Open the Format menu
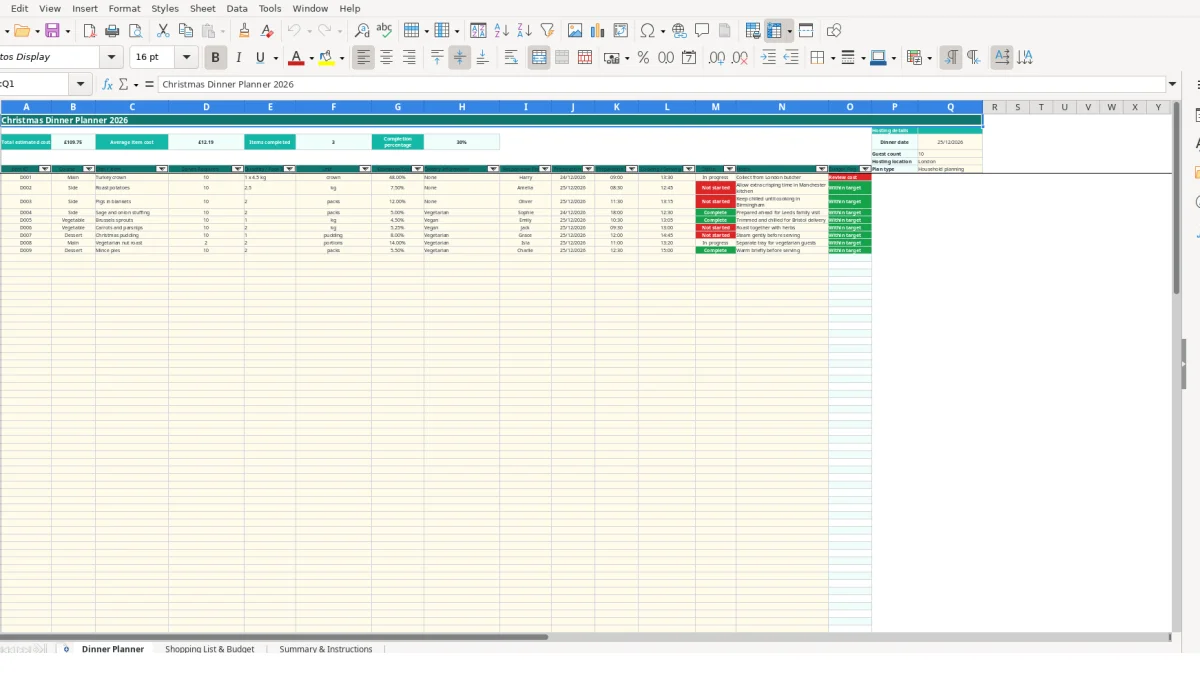Viewport: 1200px width, 675px height. click(x=124, y=8)
